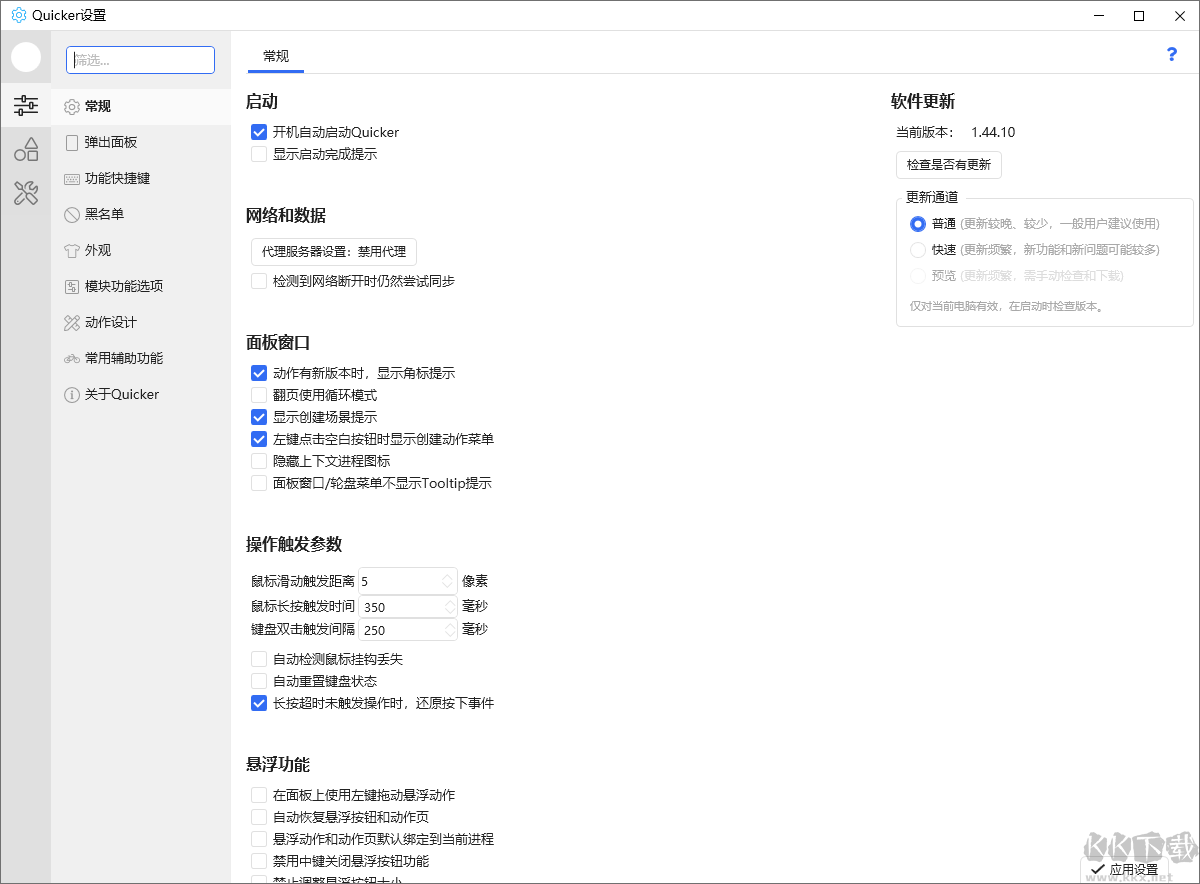Enable 隐藏上下文进程图标 checkbox
Image resolution: width=1200 pixels, height=884 pixels.
[259, 461]
